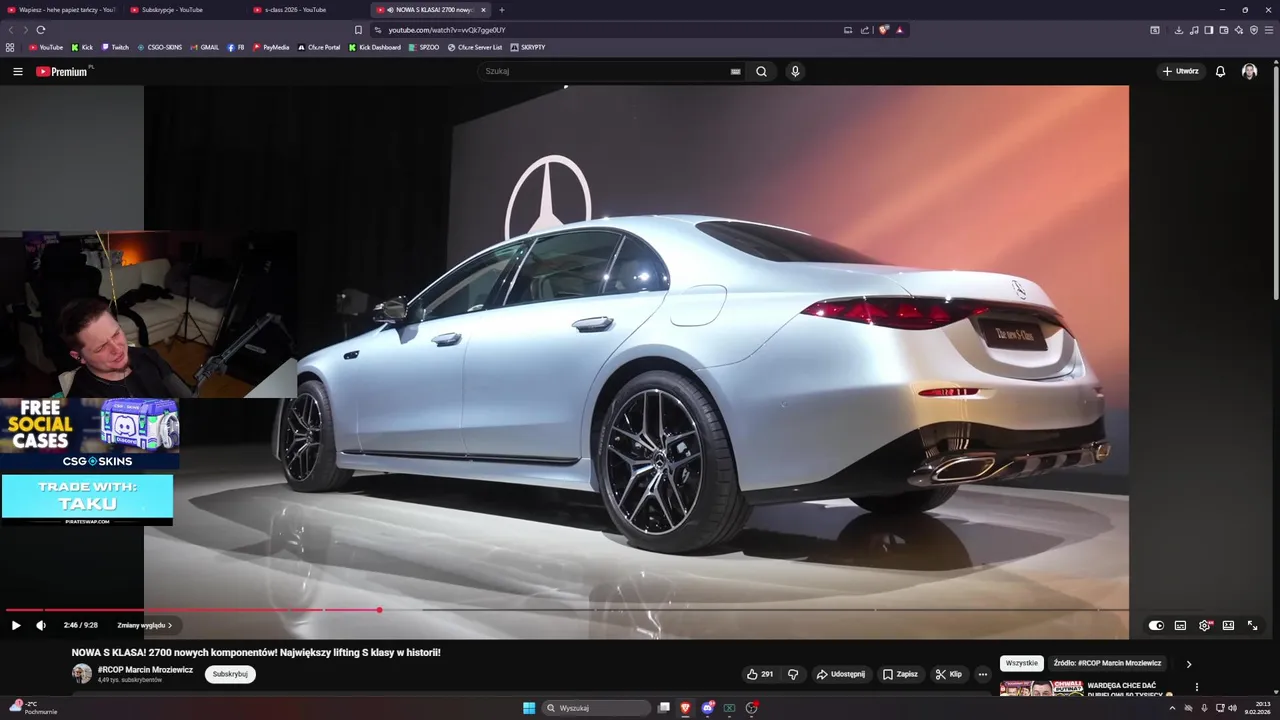Screen dimensions: 1280x720
Task: Switch to theater mode icon
Action: coord(1228,625)
